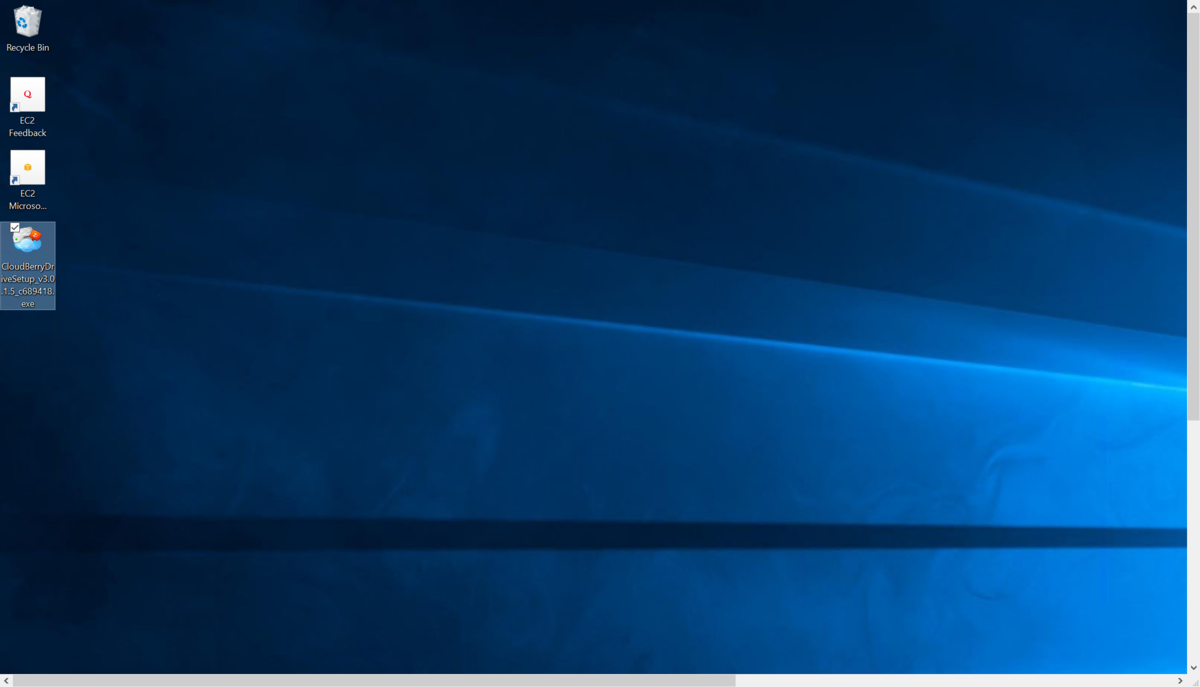Click the horizontal scrollbar left arrow
The width and height of the screenshot is (1200, 687).
[x=6, y=681]
